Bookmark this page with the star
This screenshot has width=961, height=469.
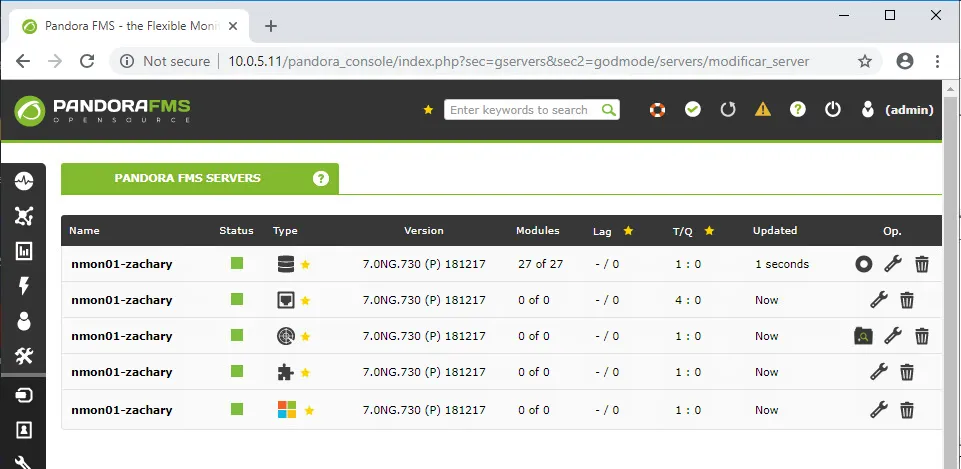[865, 61]
